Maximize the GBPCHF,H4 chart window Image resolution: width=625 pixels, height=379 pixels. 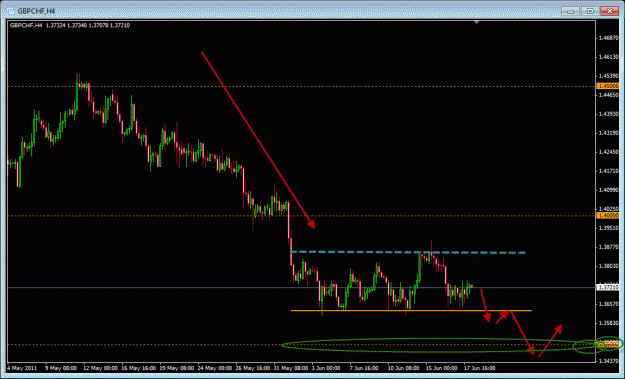tap(590, 11)
